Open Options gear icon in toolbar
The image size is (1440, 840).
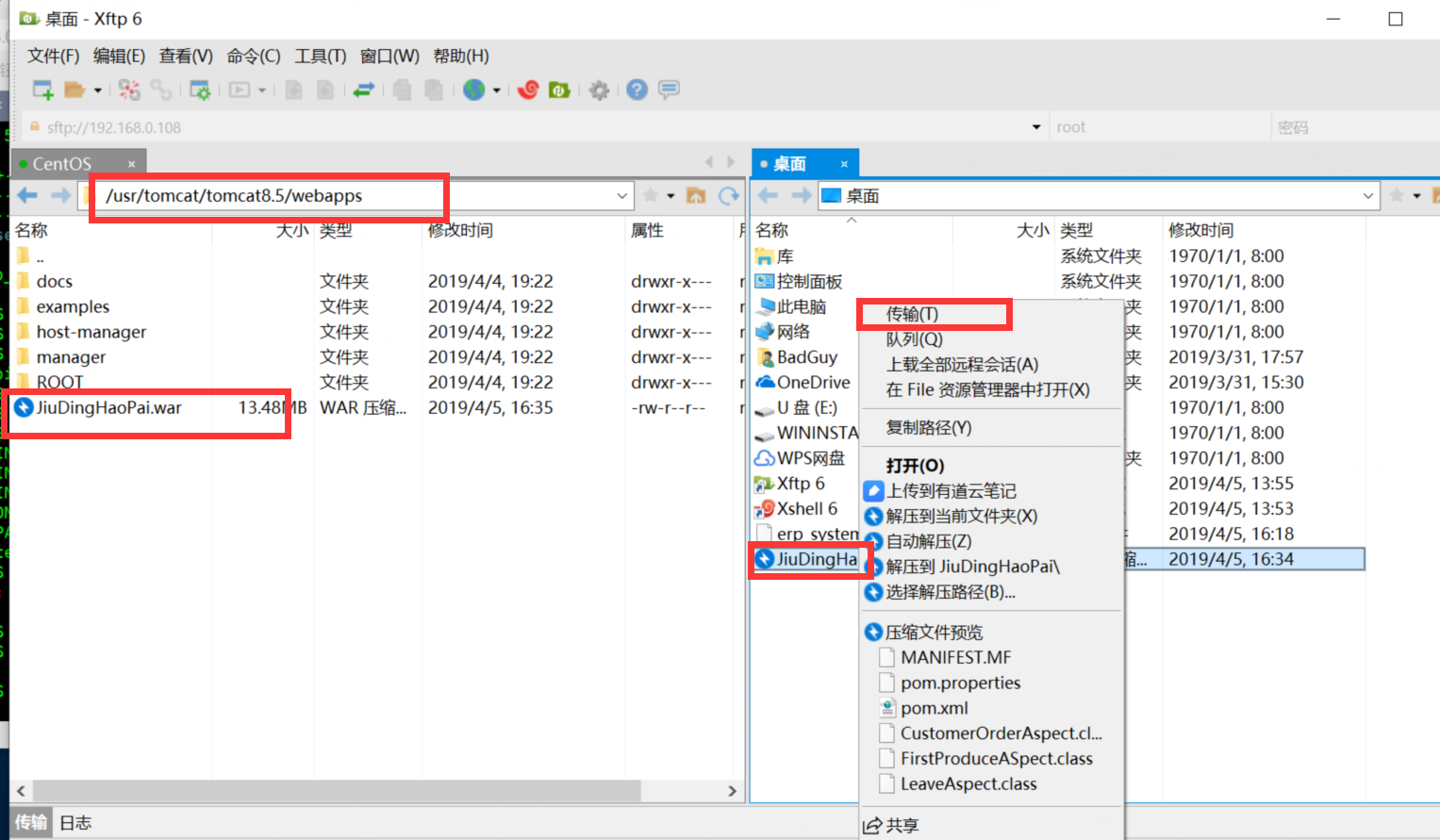point(599,91)
